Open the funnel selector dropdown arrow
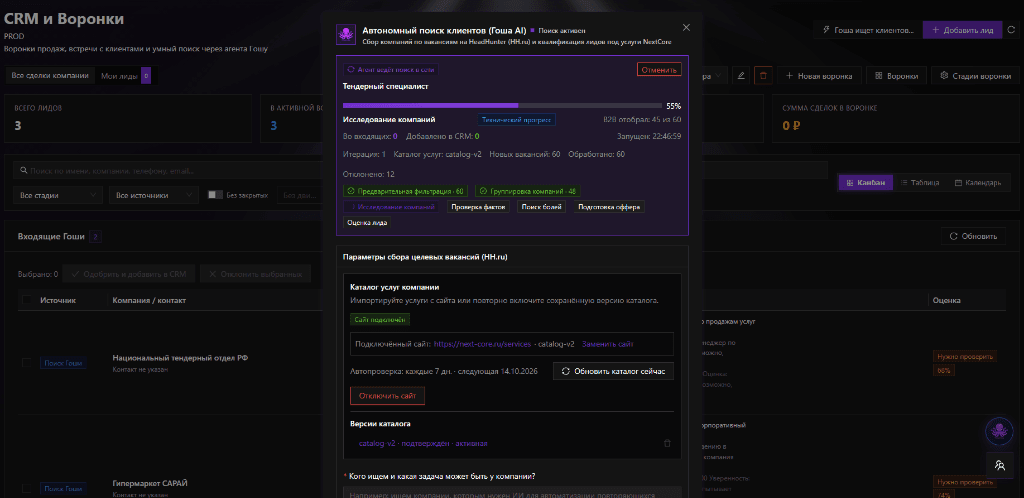1024x498 pixels. coord(719,76)
